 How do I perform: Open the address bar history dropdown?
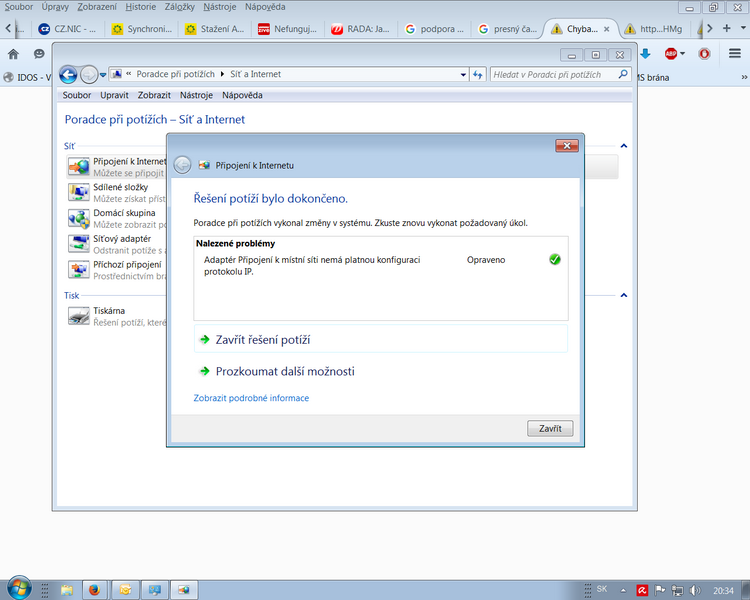pyautogui.click(x=463, y=75)
